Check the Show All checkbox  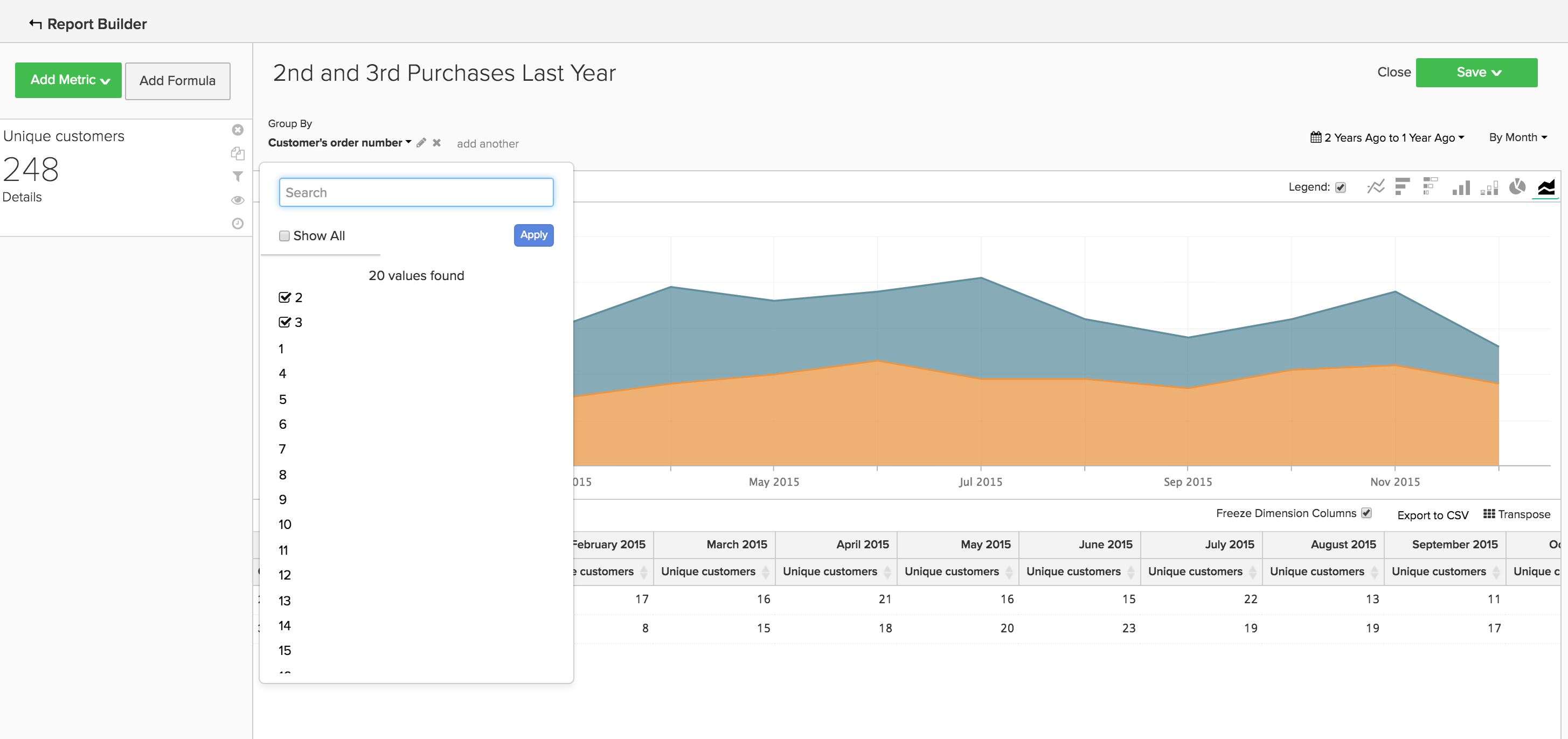(x=285, y=236)
